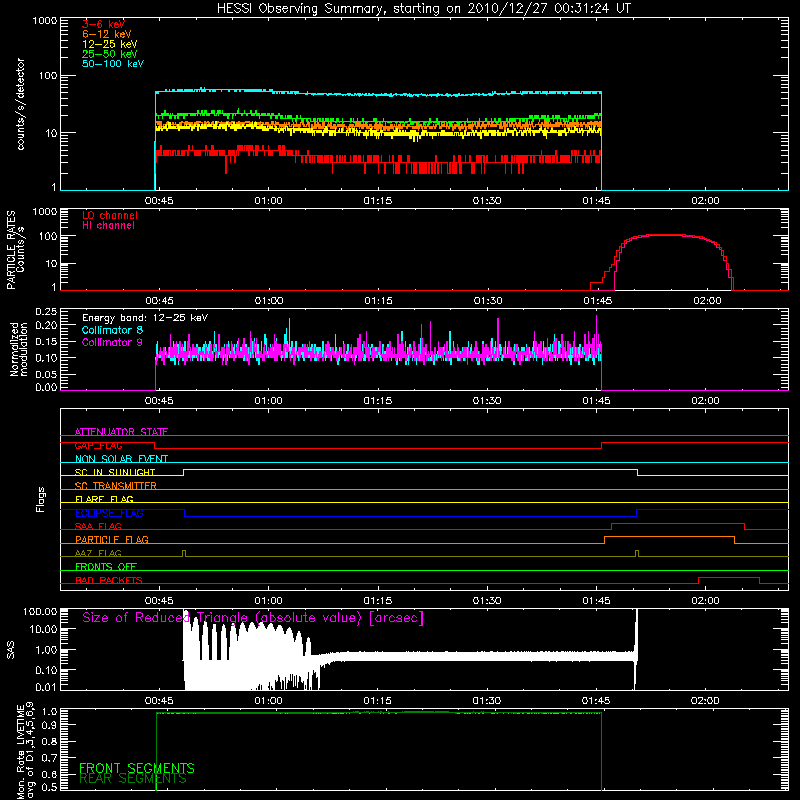
Task: Click the cyan '50-100 keV' legend entry
Action: tap(113, 64)
